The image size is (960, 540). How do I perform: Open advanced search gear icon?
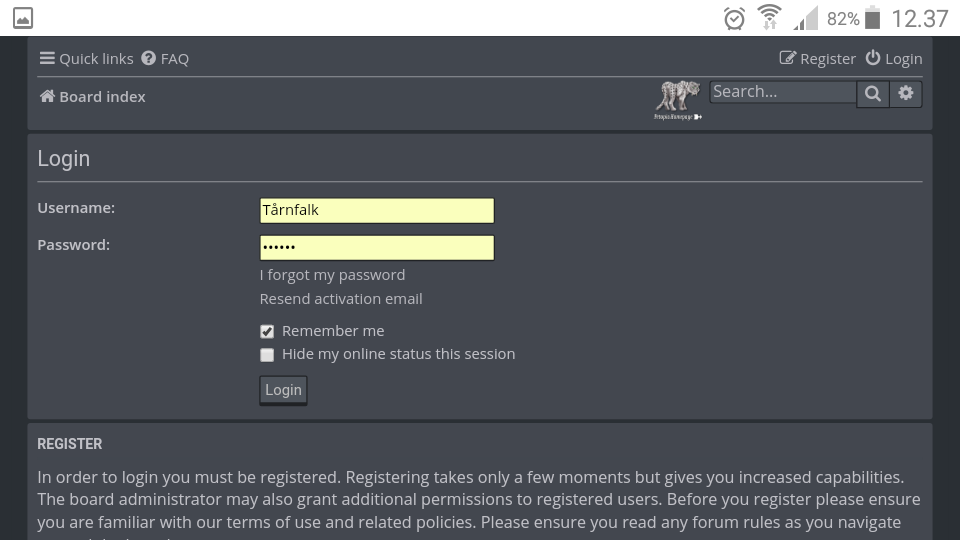click(906, 94)
